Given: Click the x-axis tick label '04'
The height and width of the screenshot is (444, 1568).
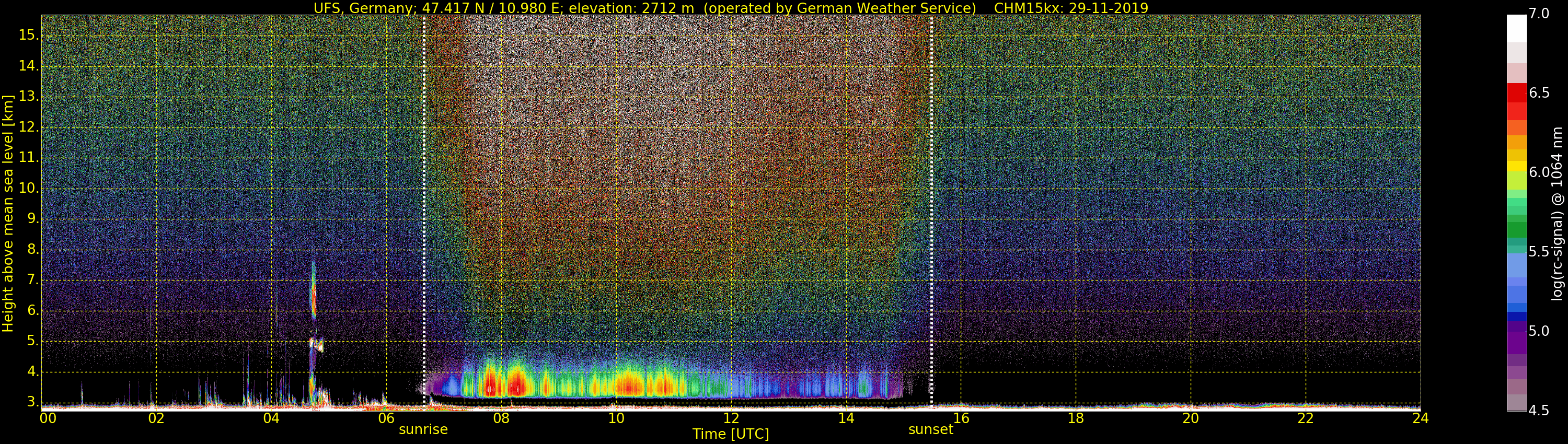Looking at the screenshot, I should pos(271,418).
